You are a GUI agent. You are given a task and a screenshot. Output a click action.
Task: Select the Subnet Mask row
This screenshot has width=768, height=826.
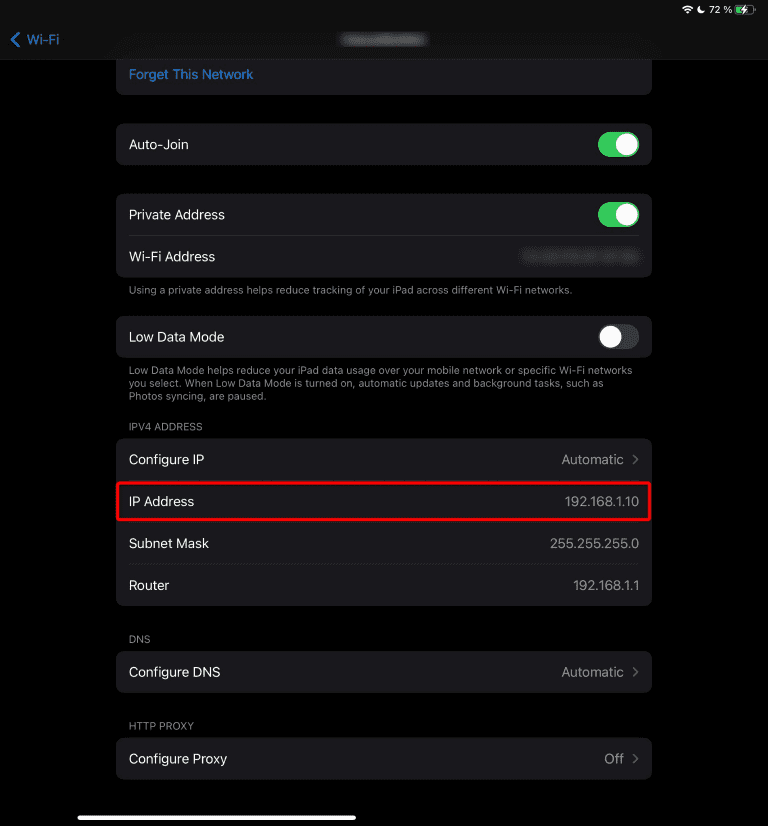[384, 544]
